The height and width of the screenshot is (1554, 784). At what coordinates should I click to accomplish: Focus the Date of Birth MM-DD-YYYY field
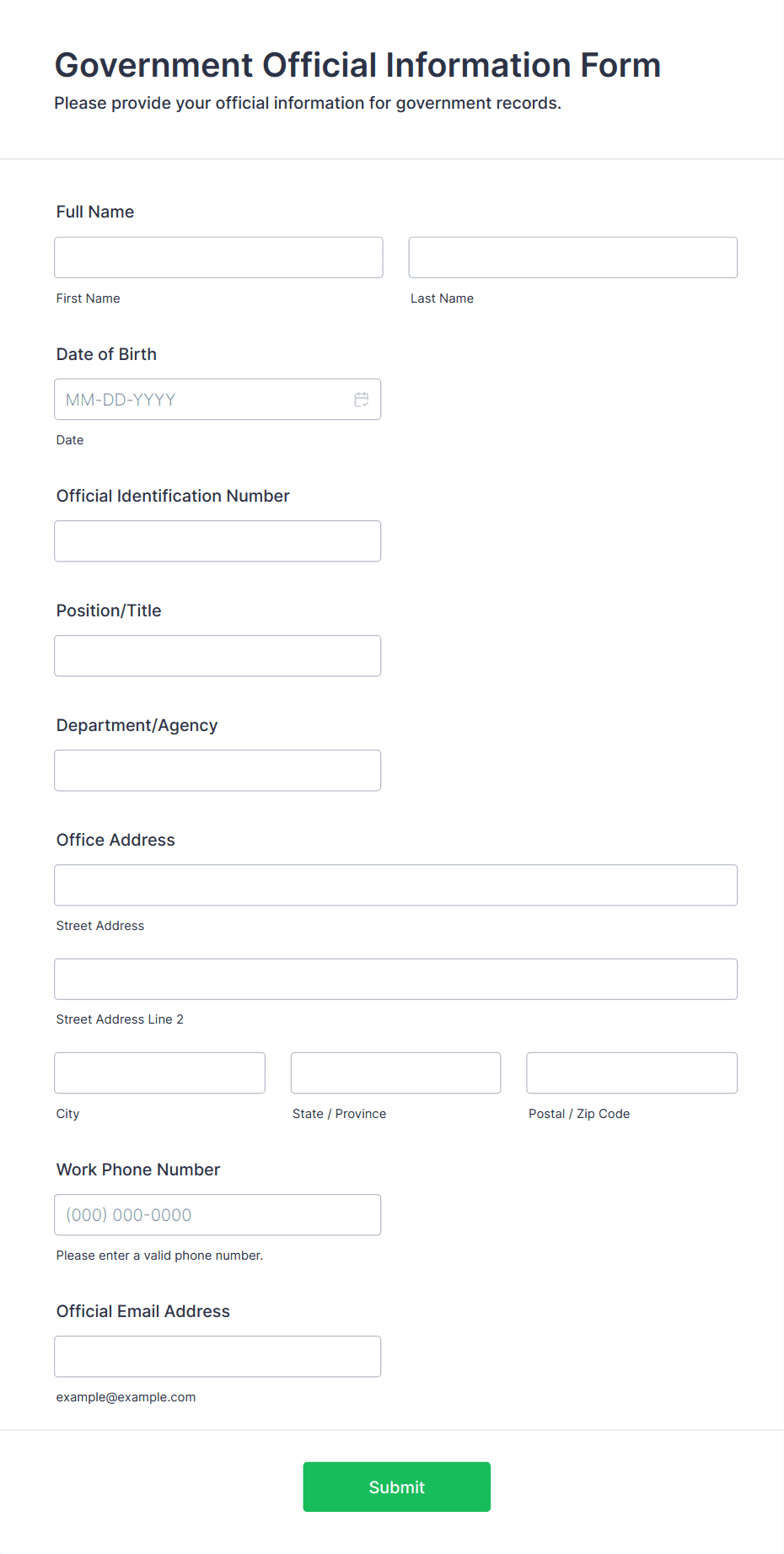click(x=217, y=400)
